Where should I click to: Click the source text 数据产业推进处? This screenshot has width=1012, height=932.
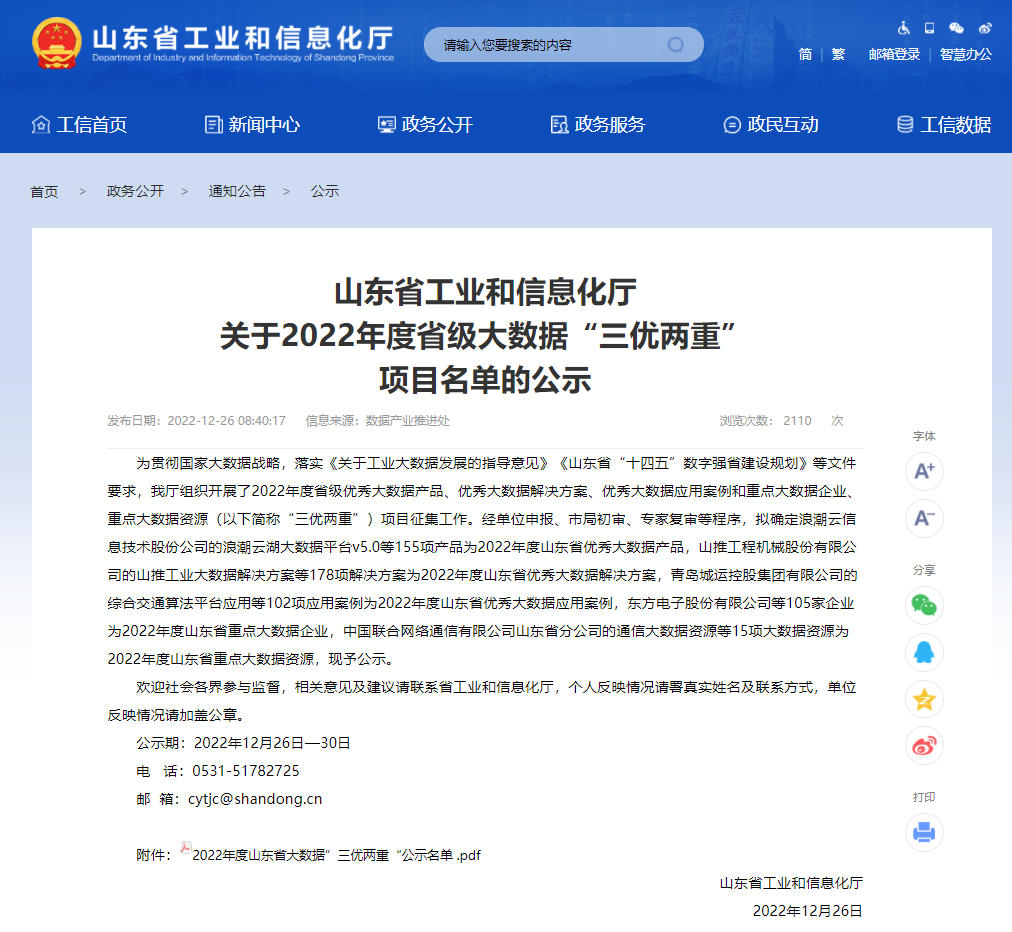(x=407, y=421)
